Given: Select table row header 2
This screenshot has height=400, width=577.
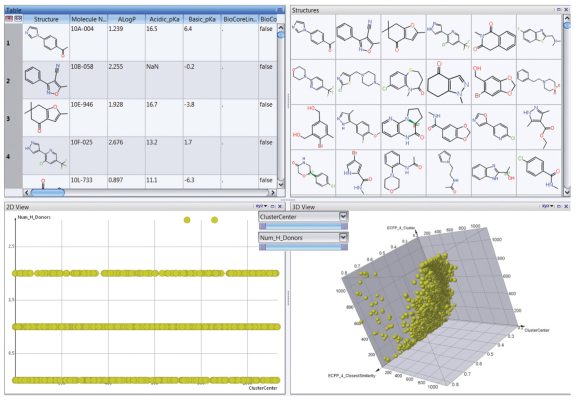Looking at the screenshot, I should click(14, 80).
